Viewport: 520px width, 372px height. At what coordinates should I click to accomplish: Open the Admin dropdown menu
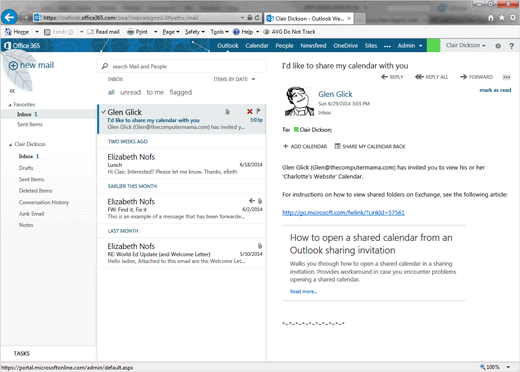pyautogui.click(x=410, y=46)
